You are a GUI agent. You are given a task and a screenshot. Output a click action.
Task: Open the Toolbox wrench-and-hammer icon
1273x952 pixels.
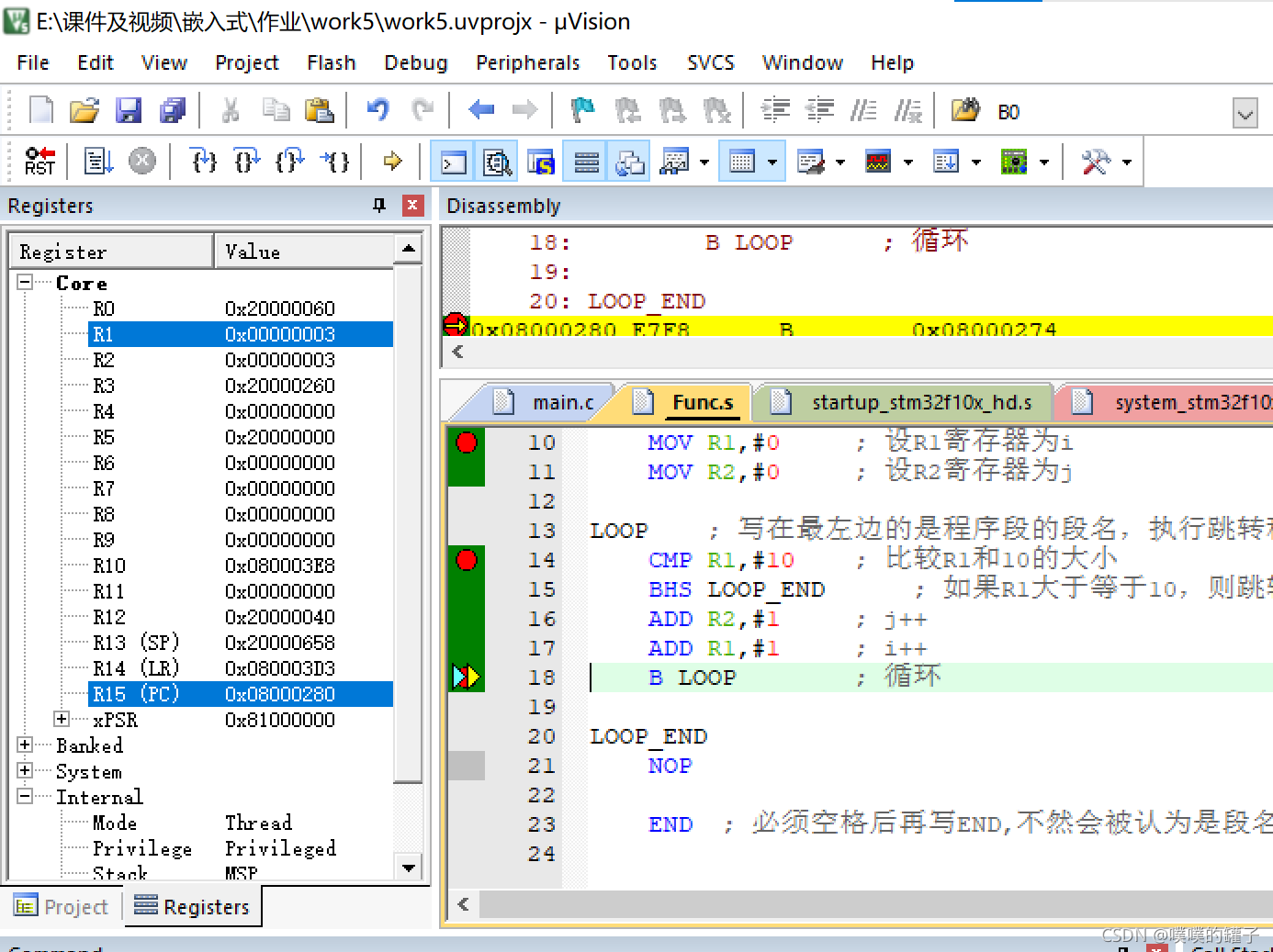click(x=1096, y=162)
